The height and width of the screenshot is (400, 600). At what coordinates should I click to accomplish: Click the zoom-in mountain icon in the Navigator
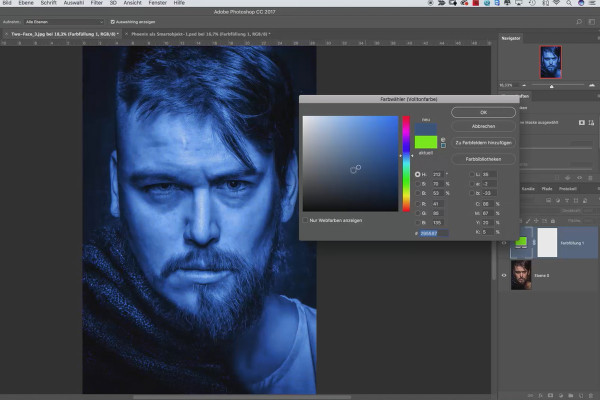[x=592, y=85]
